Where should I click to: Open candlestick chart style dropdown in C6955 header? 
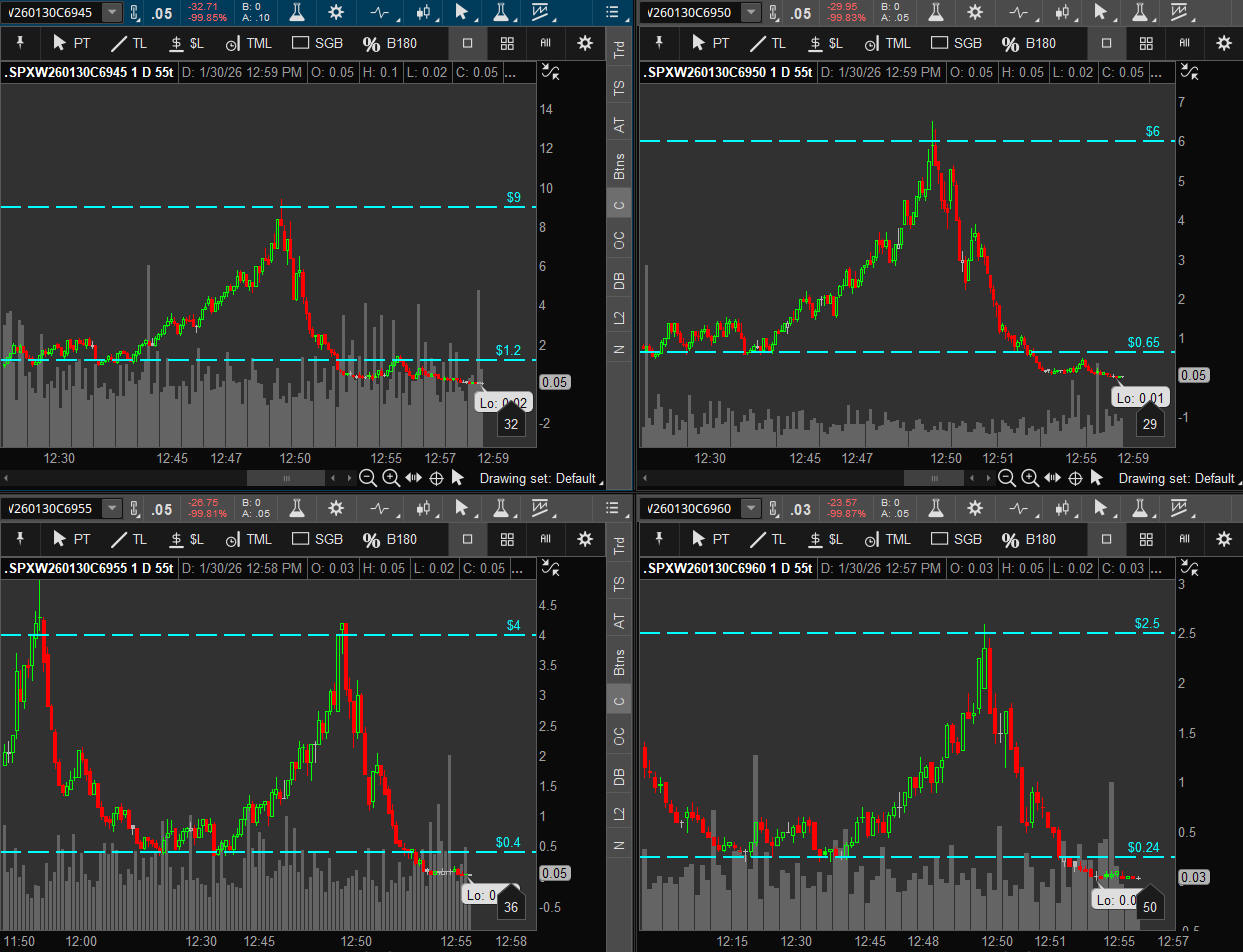tap(425, 509)
